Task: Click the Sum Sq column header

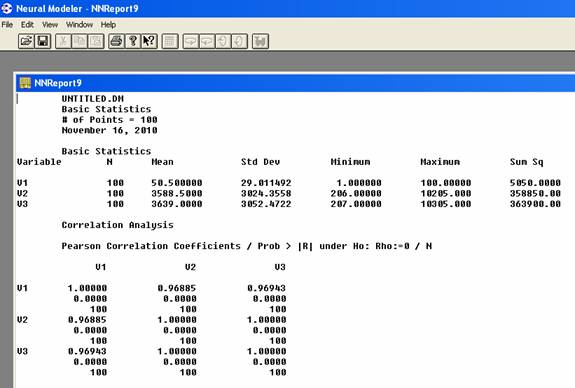Action: pyautogui.click(x=527, y=162)
